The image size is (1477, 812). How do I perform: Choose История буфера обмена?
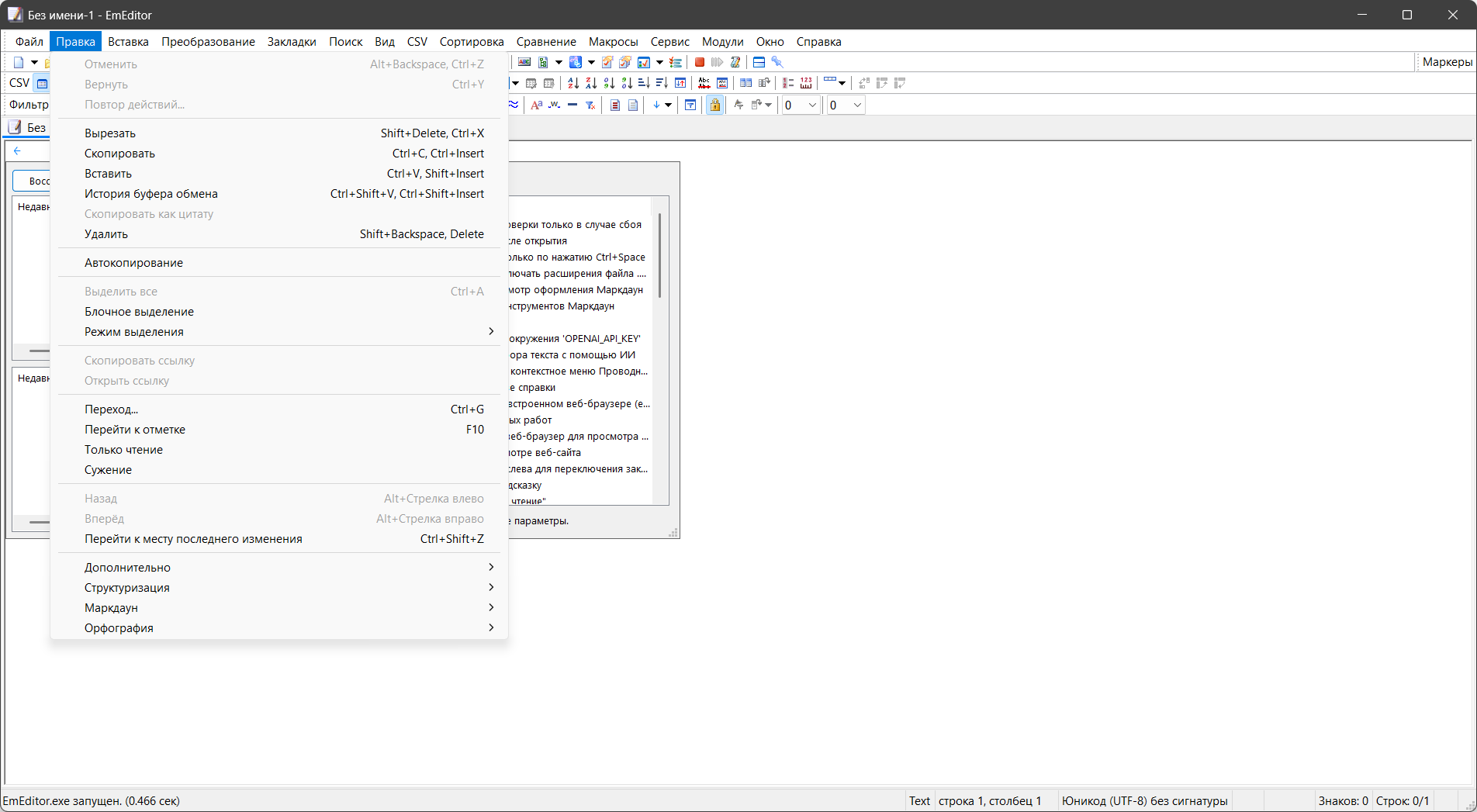(279, 194)
